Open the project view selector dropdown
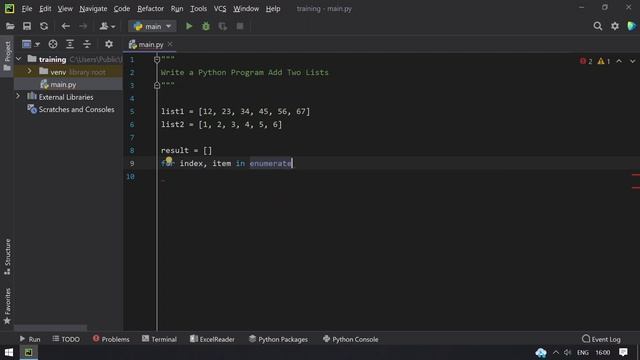 (31, 44)
